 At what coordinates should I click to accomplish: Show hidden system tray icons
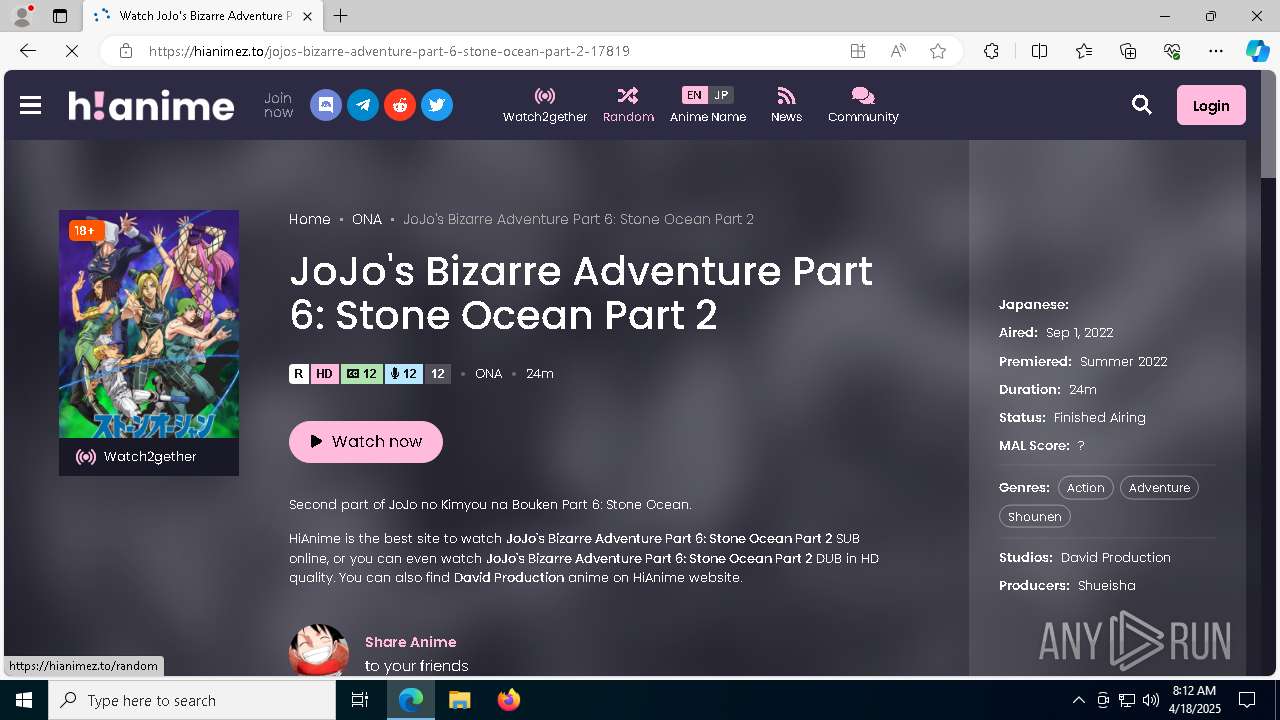click(x=1078, y=700)
